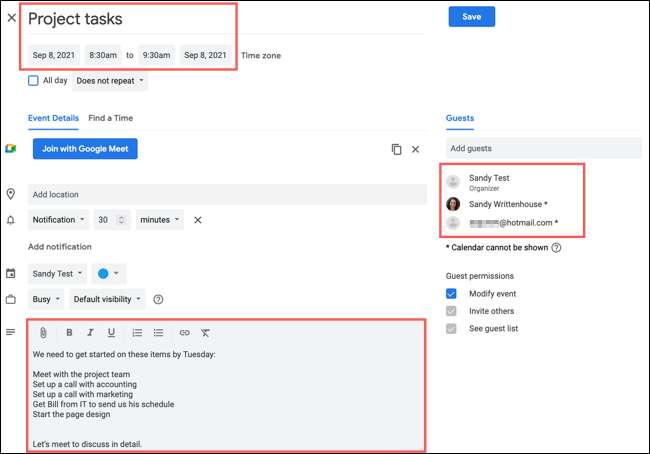Open help for Calendar cannot be shown

556,248
